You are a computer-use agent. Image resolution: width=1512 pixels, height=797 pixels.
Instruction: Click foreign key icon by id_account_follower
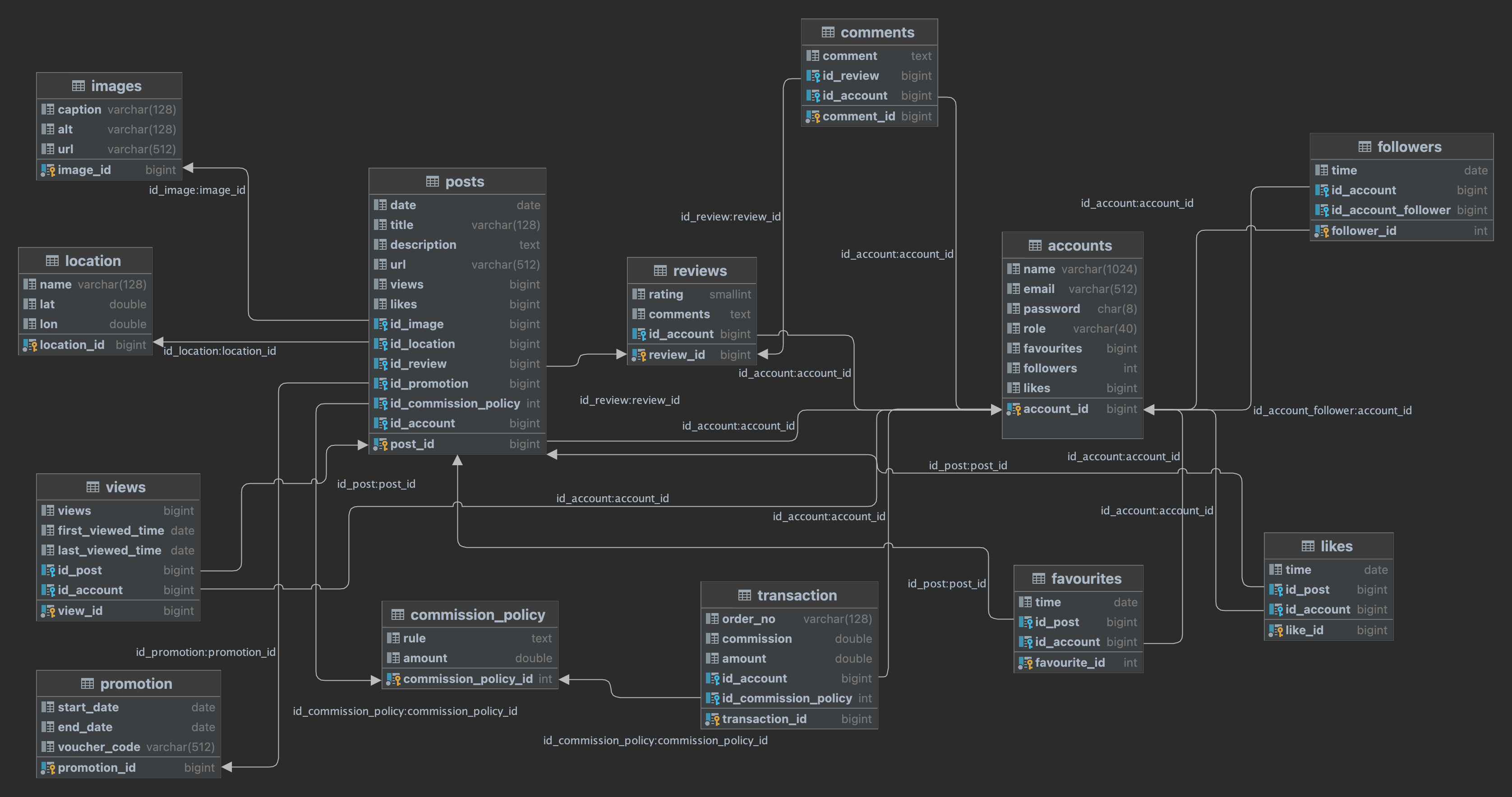1322,210
